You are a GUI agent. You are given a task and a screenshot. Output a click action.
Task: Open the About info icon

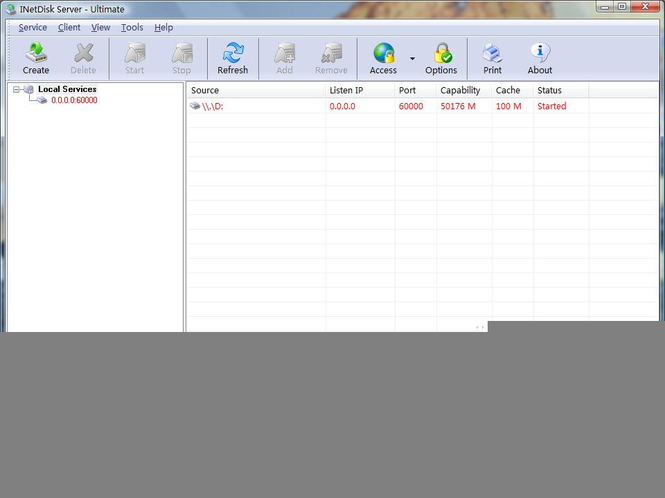(x=540, y=53)
